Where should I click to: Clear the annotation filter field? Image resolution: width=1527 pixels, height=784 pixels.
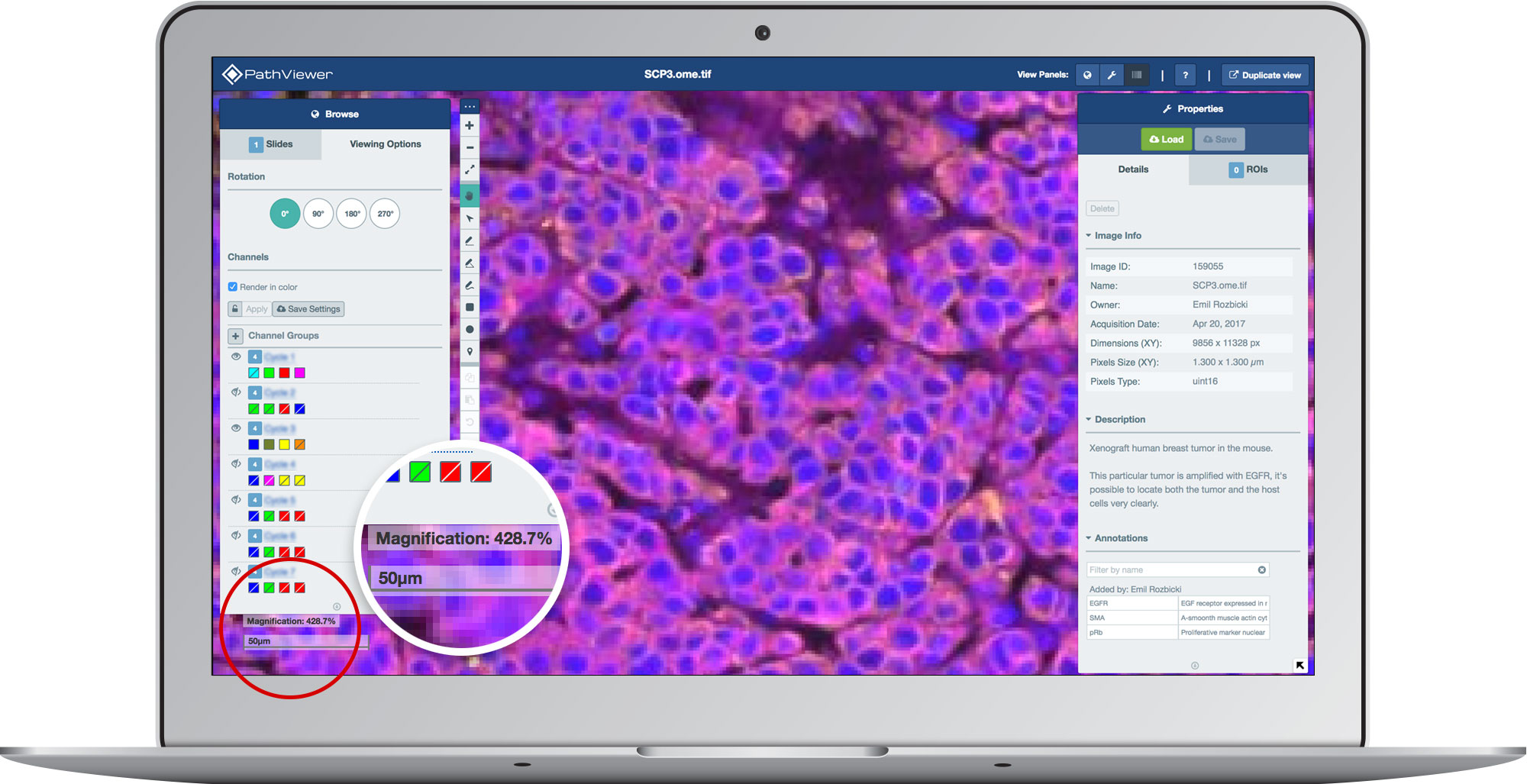coord(1262,569)
